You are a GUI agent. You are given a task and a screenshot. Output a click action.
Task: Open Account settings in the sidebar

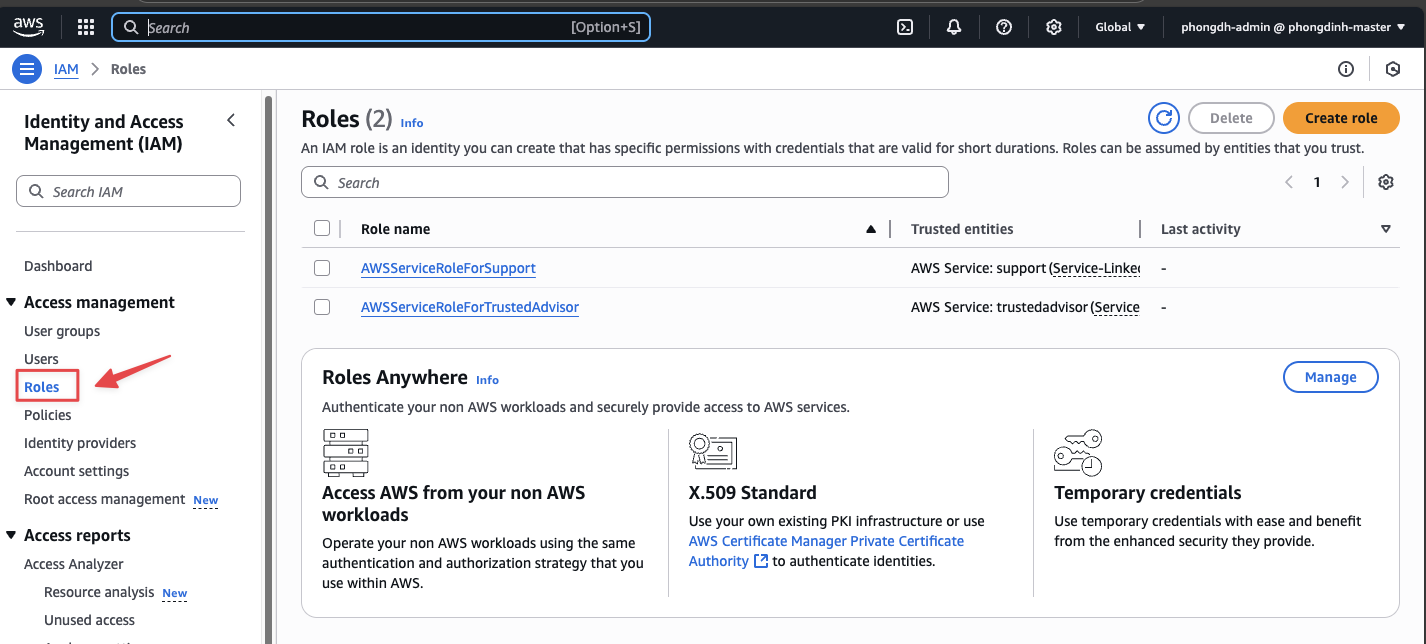(x=77, y=471)
